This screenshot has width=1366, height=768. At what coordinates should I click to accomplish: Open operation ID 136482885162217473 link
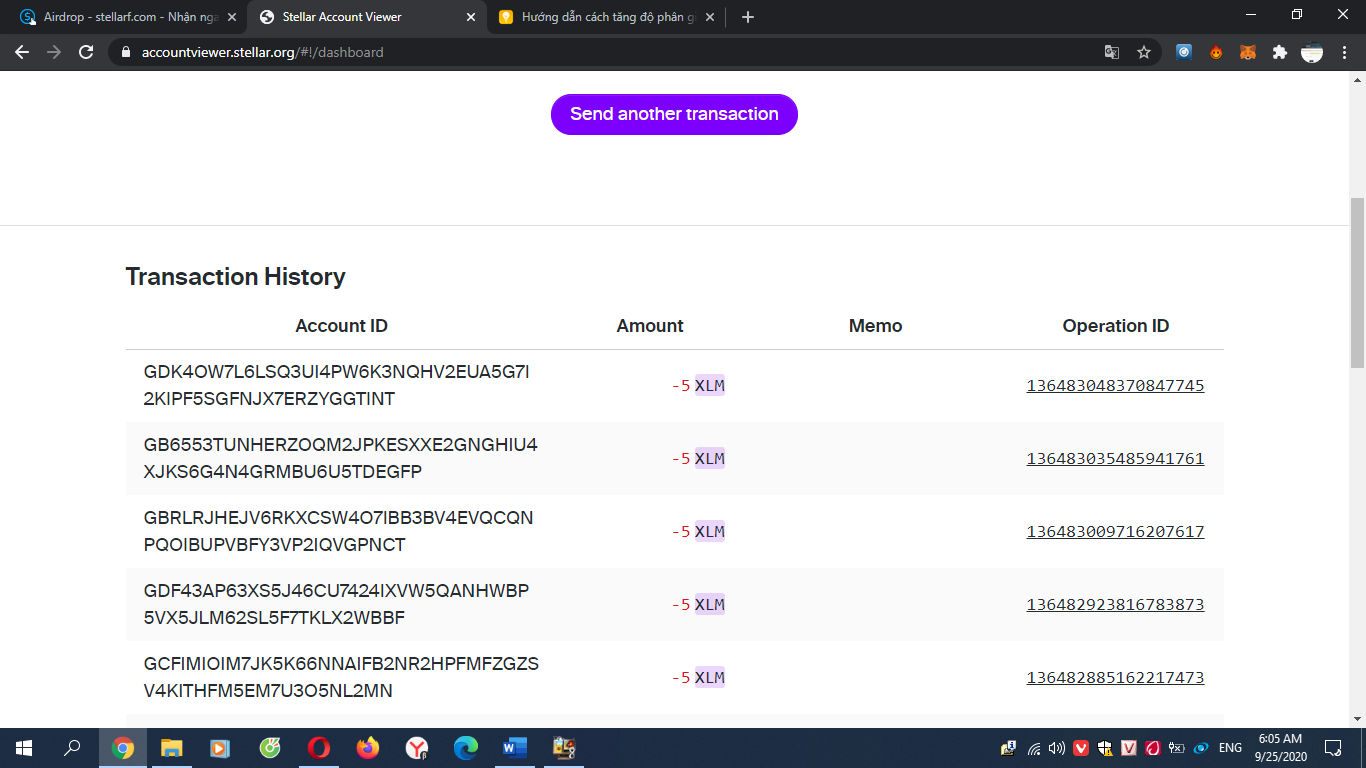coord(1115,678)
